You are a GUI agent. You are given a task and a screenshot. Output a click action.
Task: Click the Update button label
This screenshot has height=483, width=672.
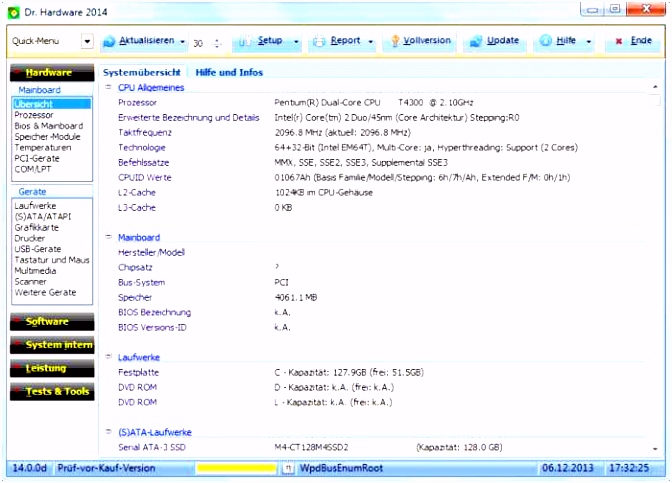[503, 41]
